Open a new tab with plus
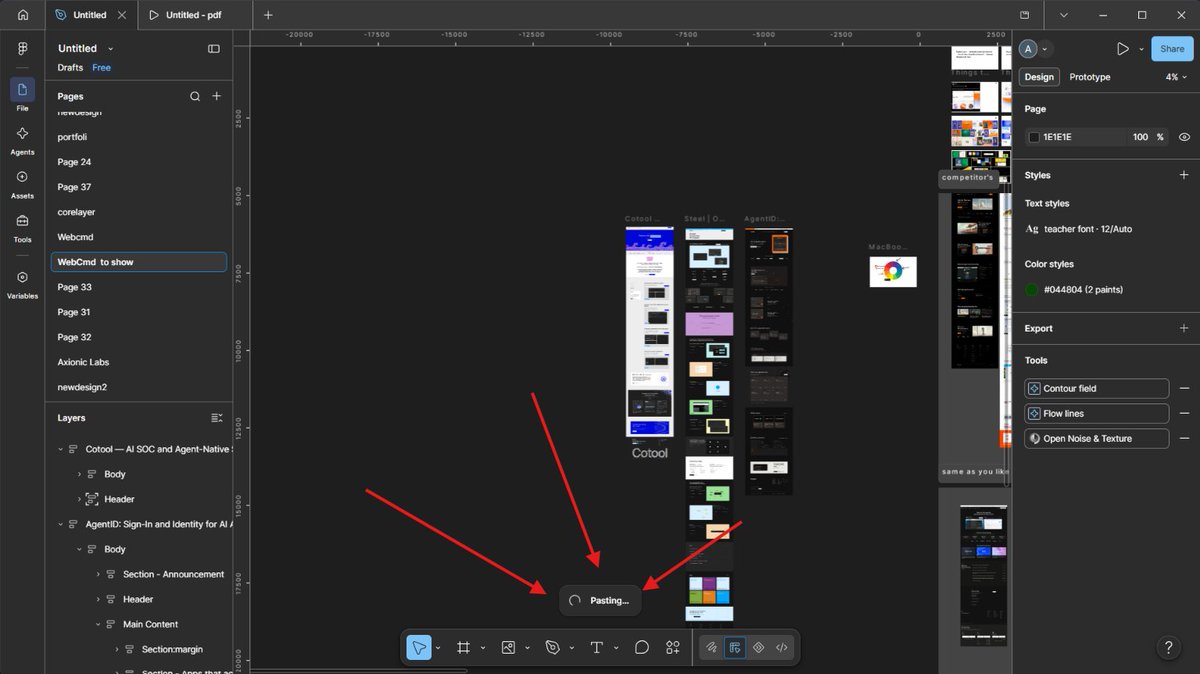Screen dimensions: 1200x674 (x=268, y=15)
